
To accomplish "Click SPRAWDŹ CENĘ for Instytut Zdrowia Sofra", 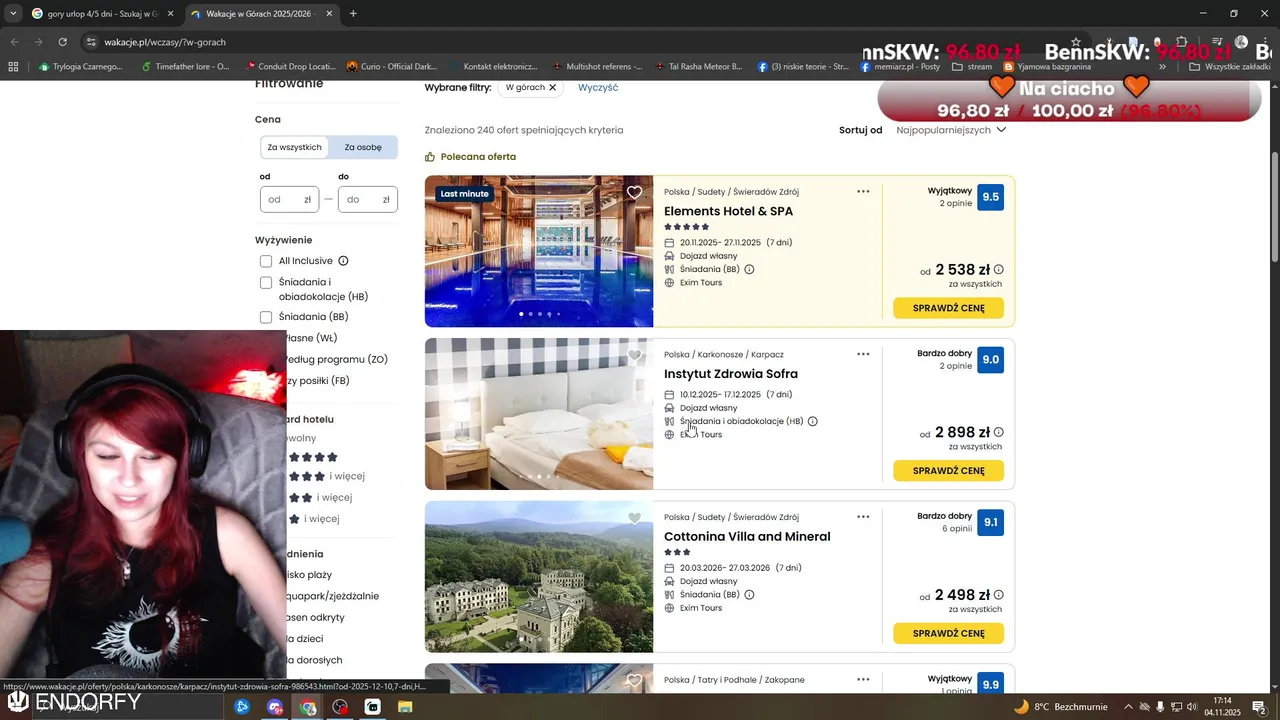I will 948,471.
